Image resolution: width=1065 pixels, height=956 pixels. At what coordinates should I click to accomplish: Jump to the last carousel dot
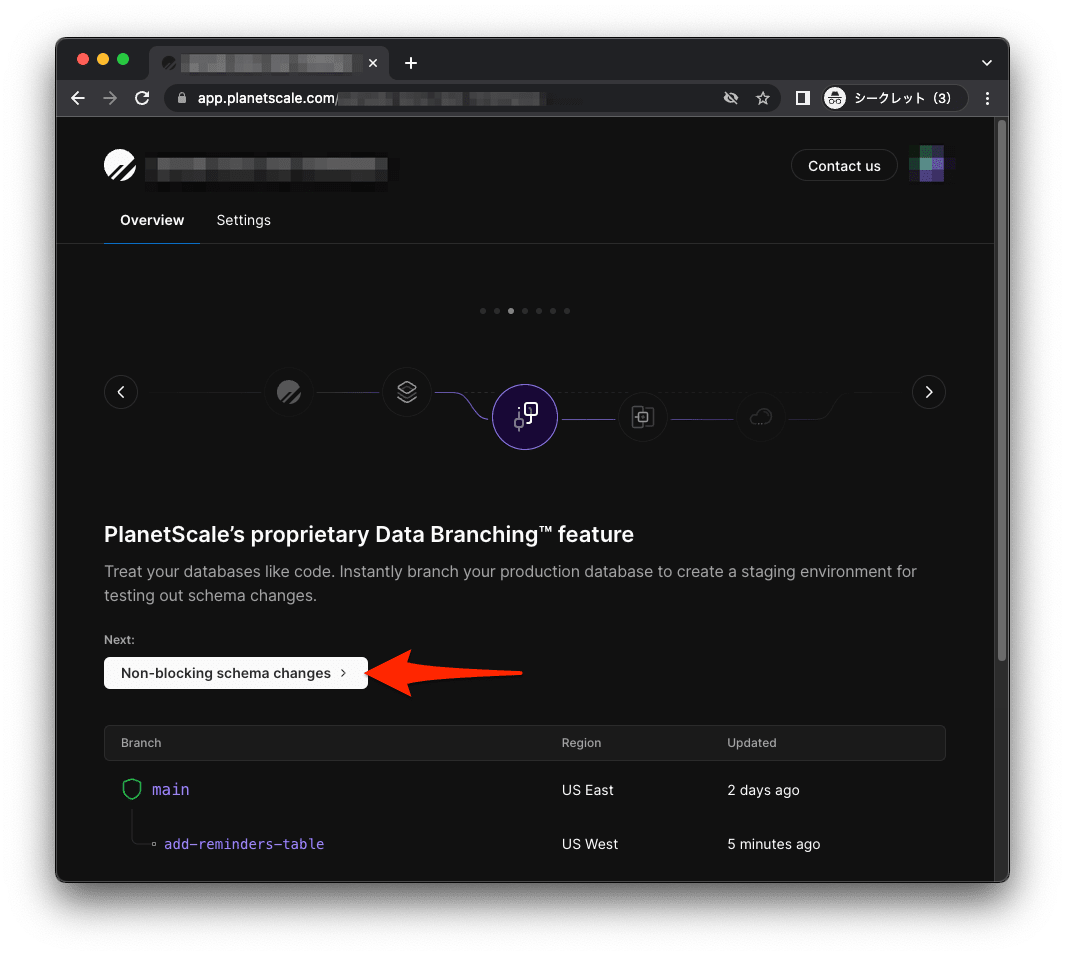(567, 311)
